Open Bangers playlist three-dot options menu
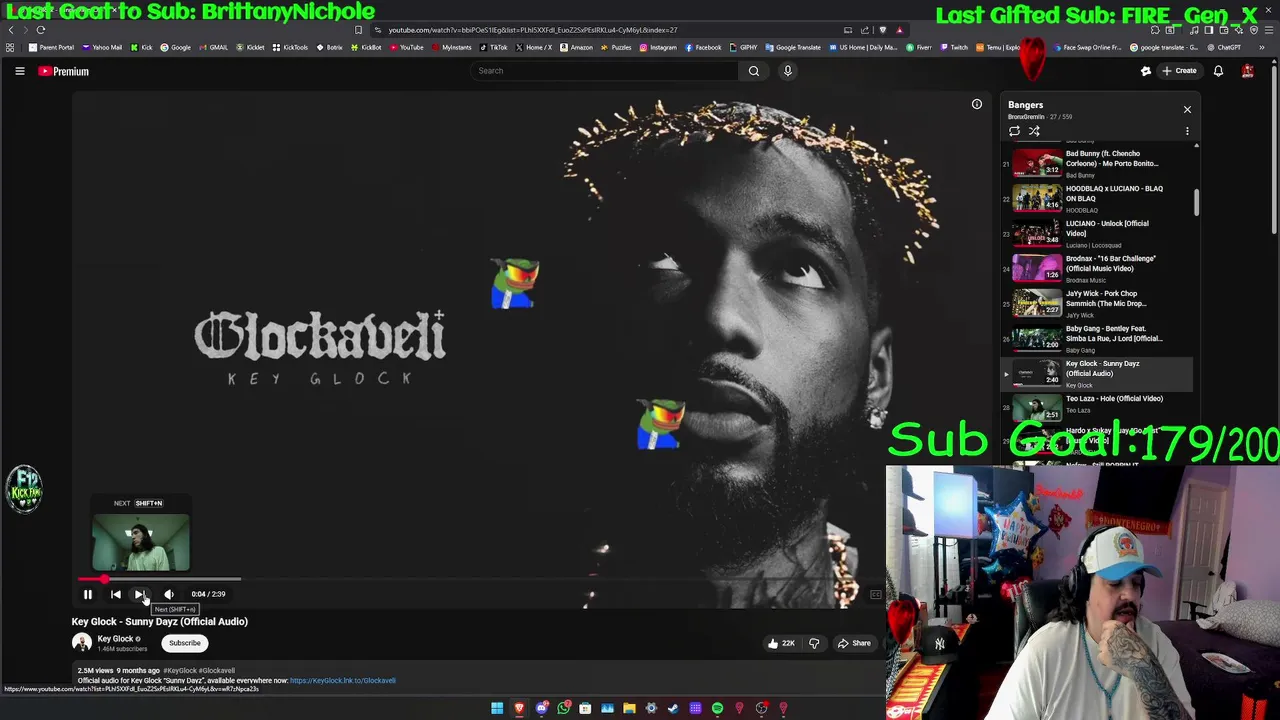 [x=1187, y=131]
